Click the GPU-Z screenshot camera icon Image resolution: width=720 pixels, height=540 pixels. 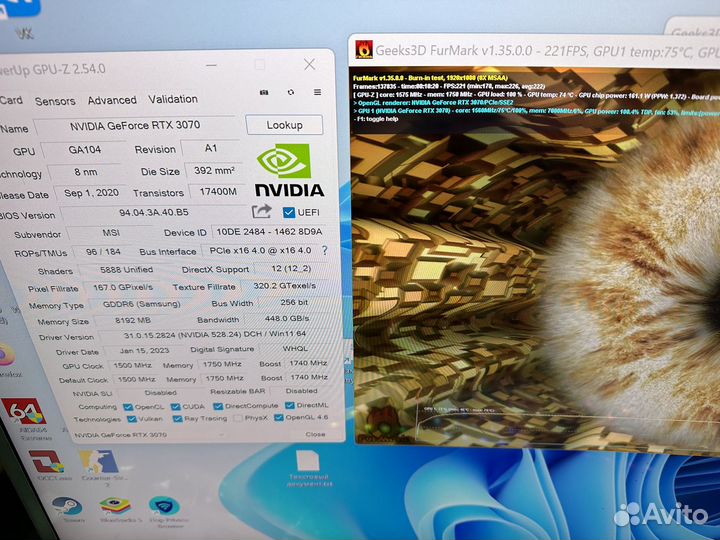264,92
